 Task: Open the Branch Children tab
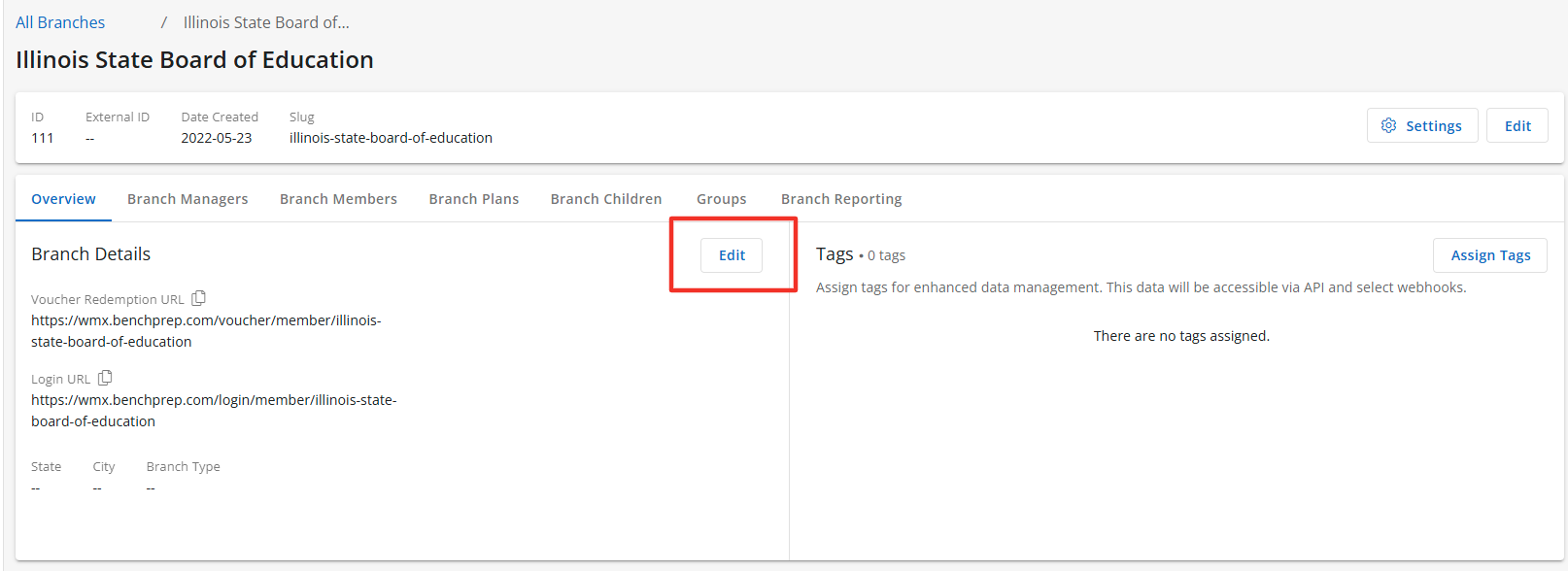[x=606, y=199]
